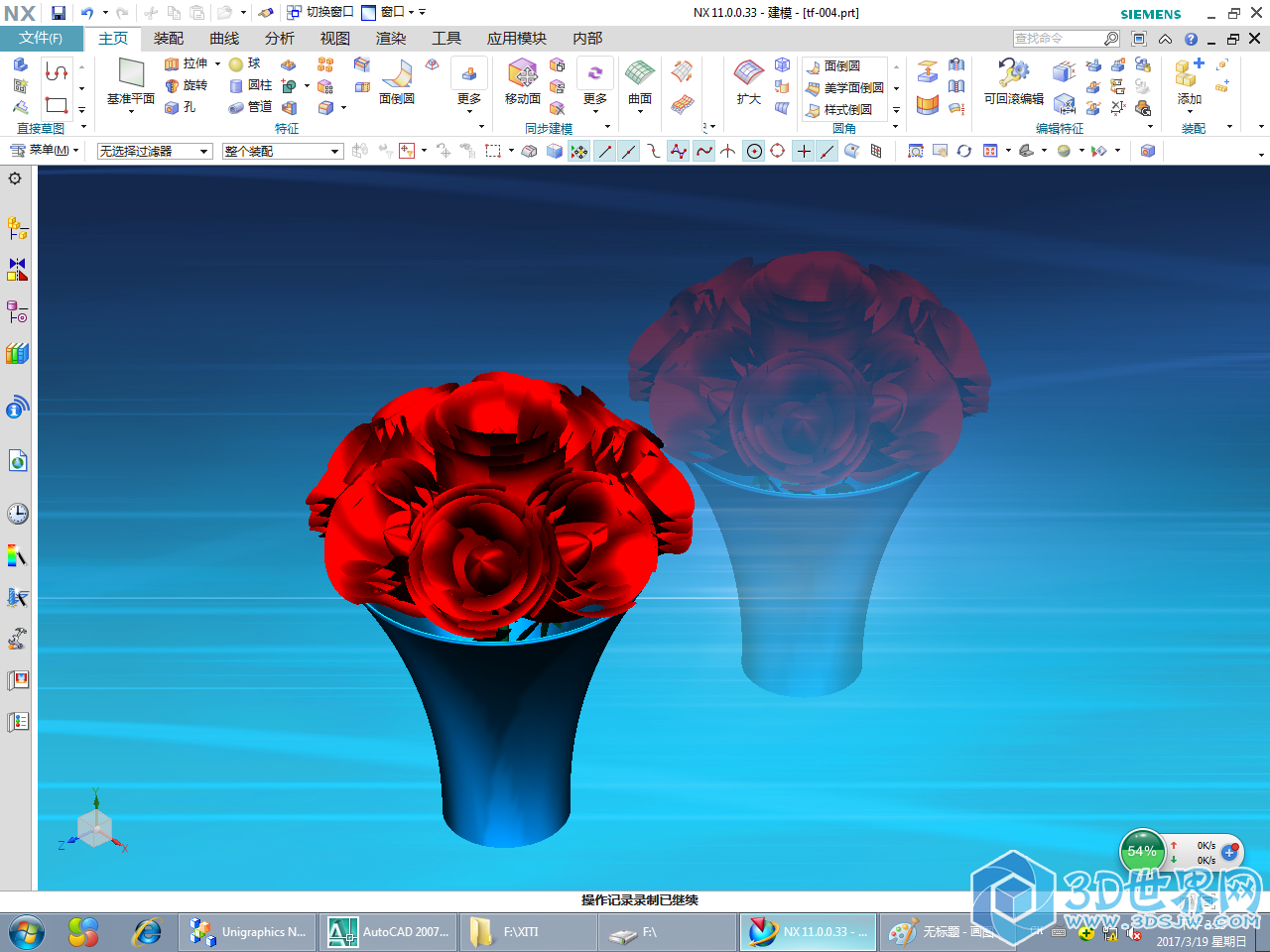Toggle the Existing Point snap option
This screenshot has height=952, width=1270.
coord(804,151)
